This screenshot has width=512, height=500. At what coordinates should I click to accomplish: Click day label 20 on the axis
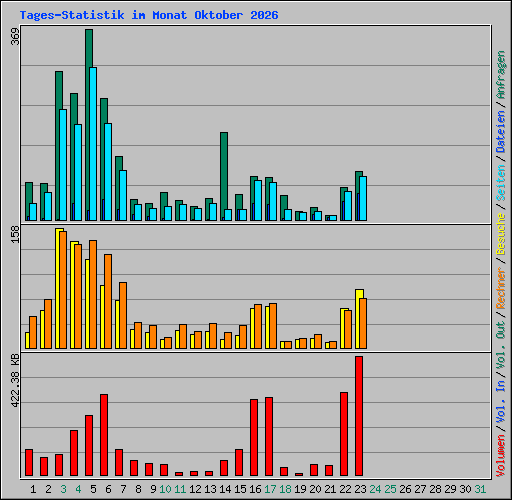coord(315,489)
